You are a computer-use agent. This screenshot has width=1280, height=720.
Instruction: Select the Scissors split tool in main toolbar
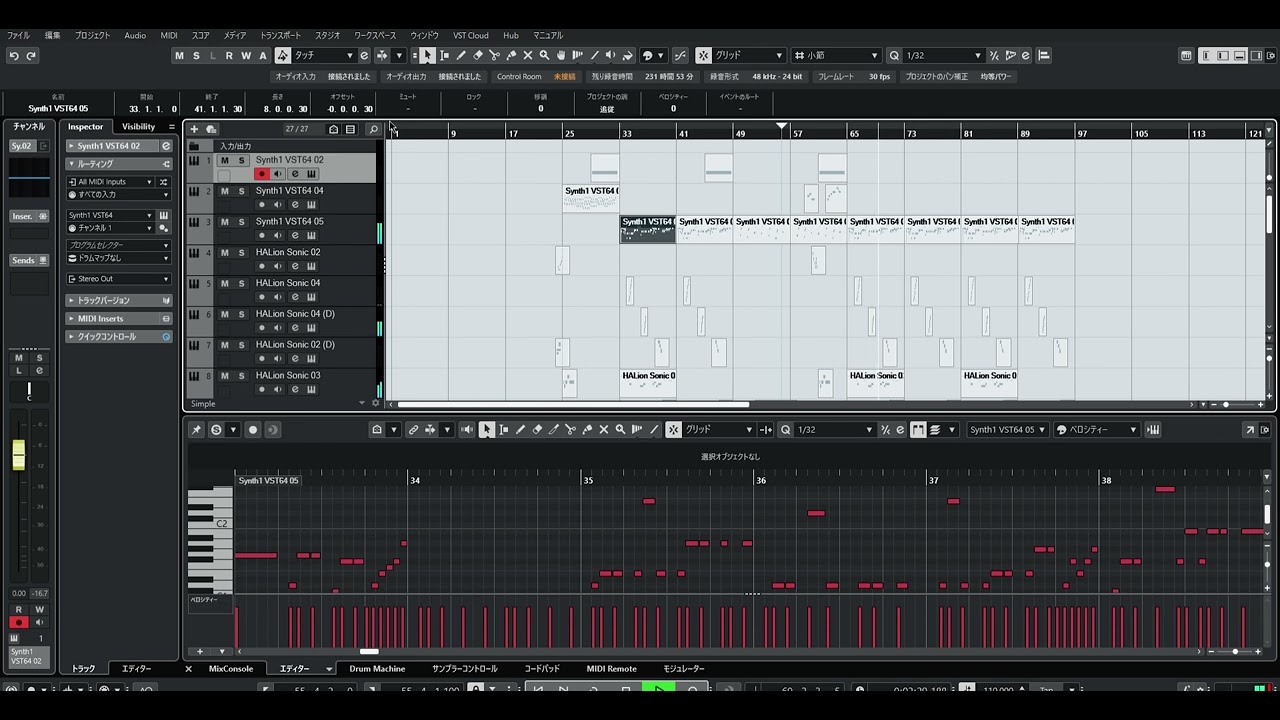[494, 56]
